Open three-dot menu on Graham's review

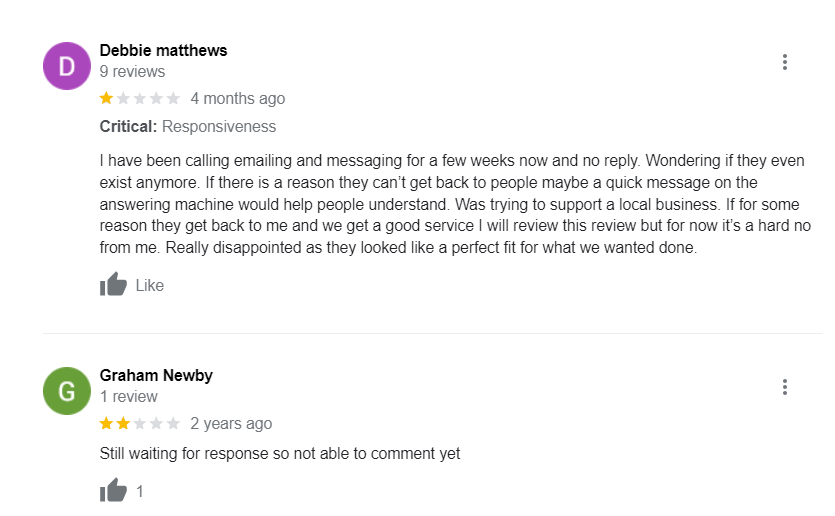coord(785,387)
